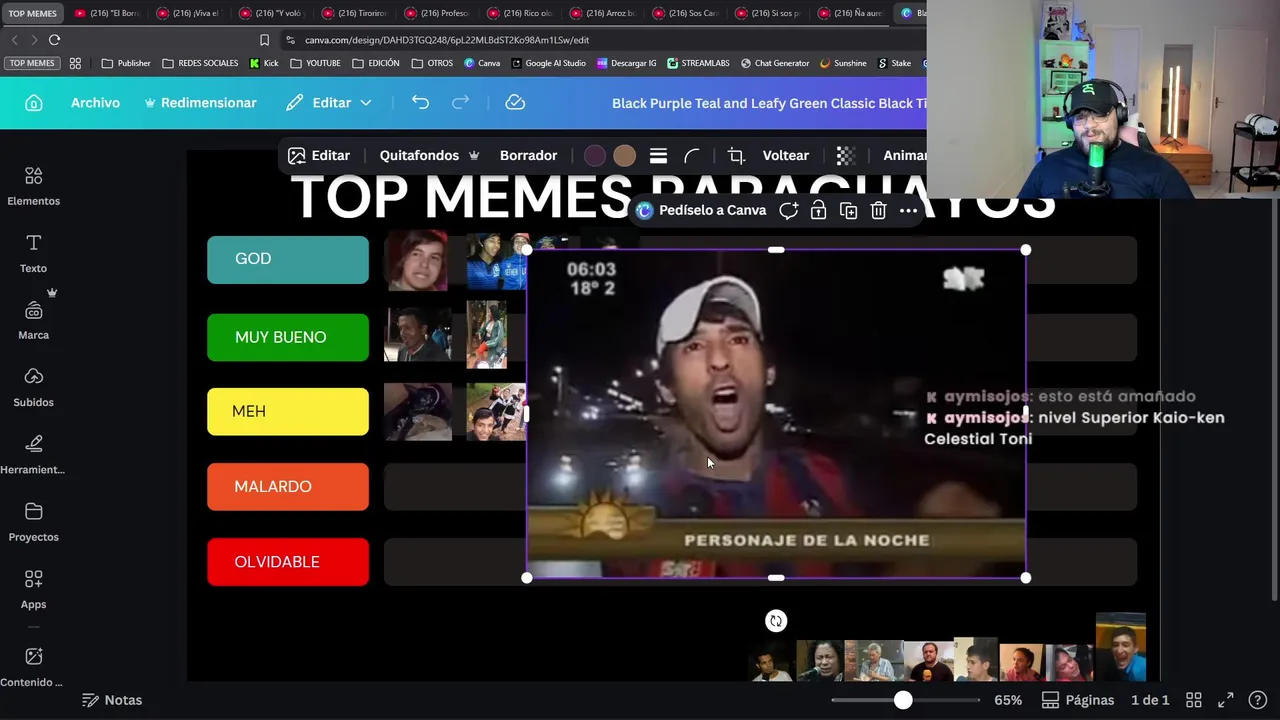Screen dimensions: 1280x720
Task: Switch to the "El Borr" YouTube tab
Action: 108,13
